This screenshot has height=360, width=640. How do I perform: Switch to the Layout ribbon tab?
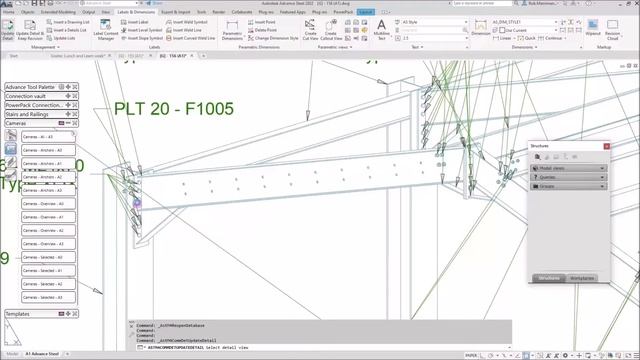366,12
